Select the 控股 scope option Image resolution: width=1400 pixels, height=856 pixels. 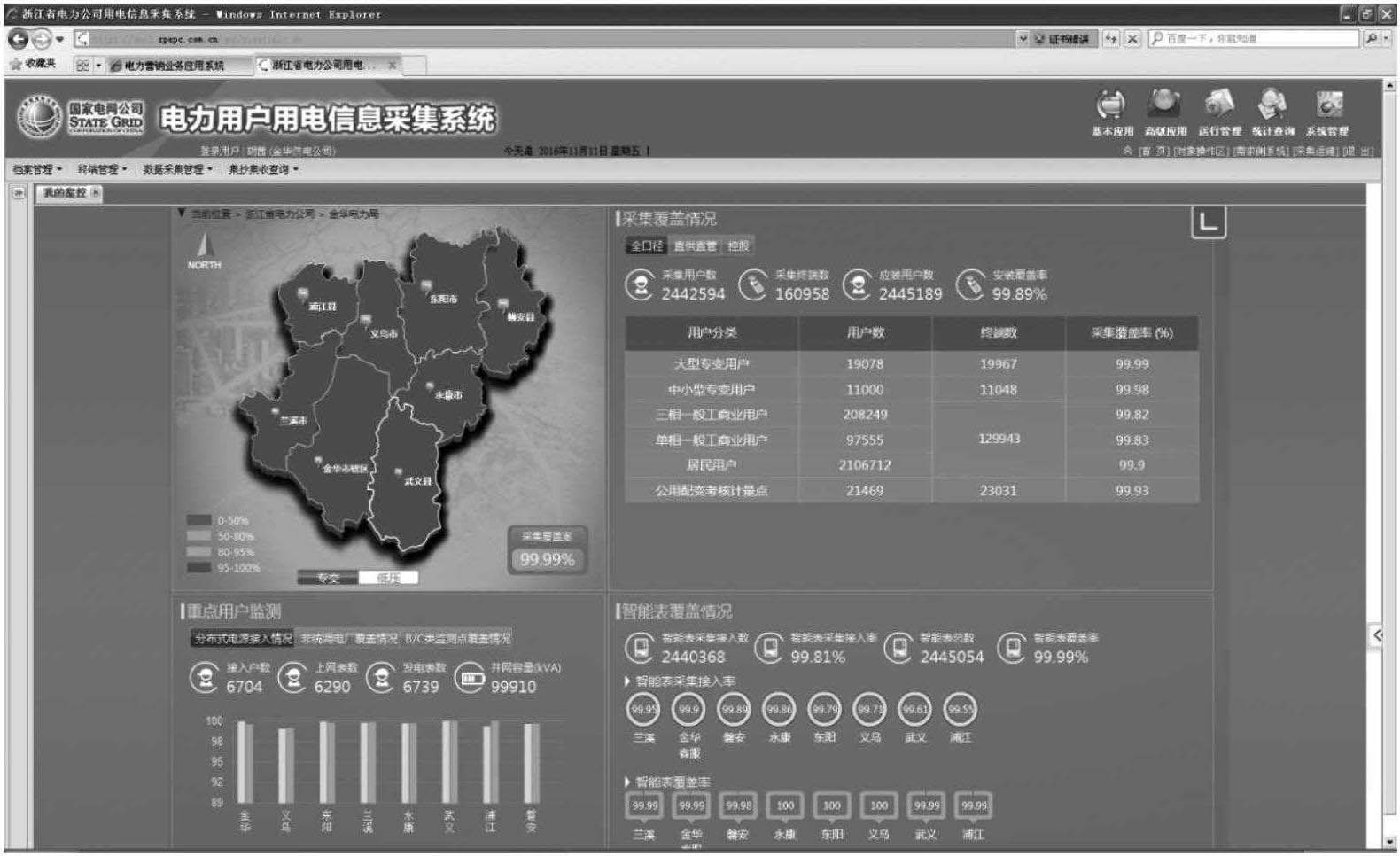pos(737,246)
